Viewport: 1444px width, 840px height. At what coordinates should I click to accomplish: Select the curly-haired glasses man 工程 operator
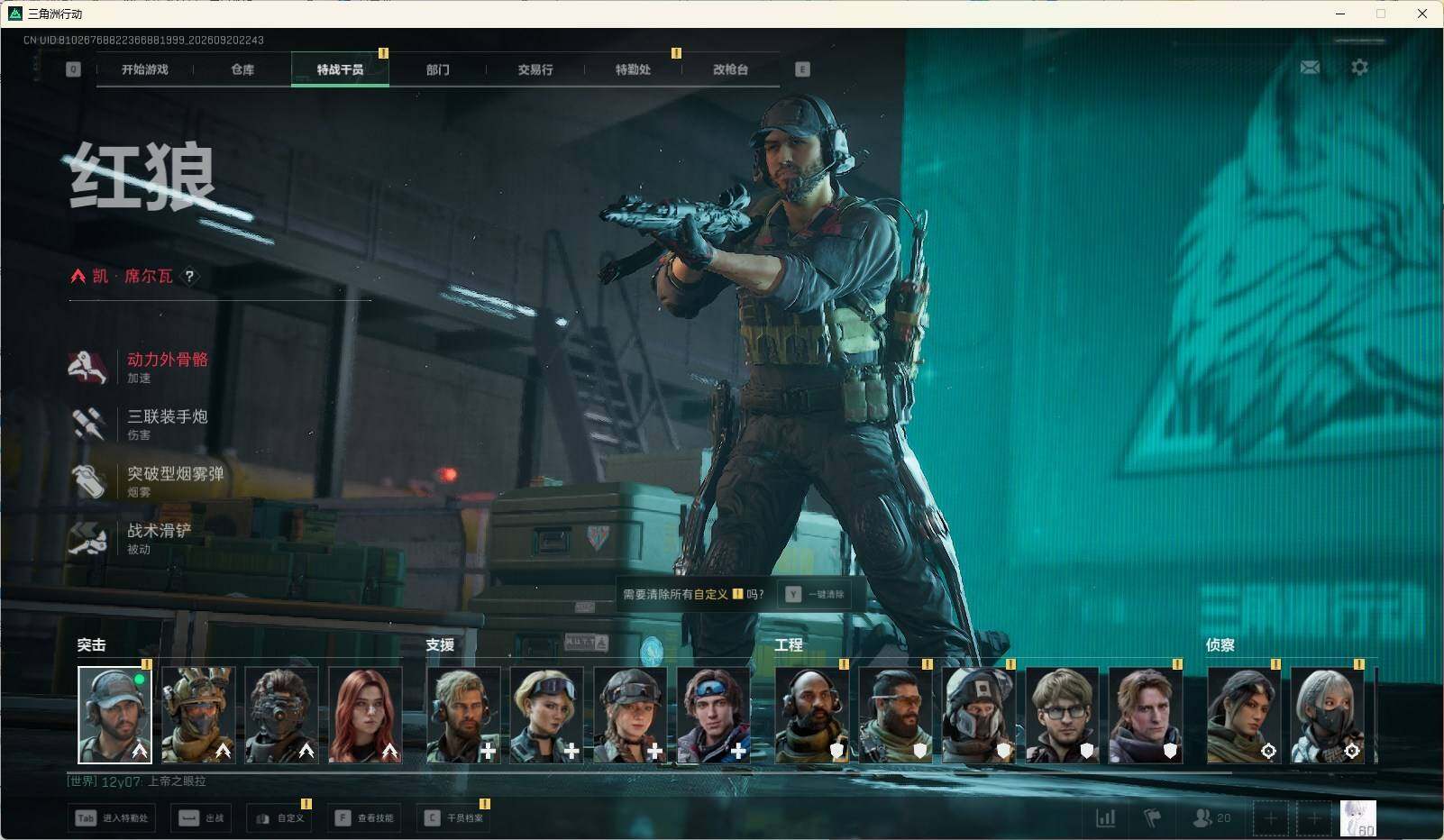[1062, 715]
